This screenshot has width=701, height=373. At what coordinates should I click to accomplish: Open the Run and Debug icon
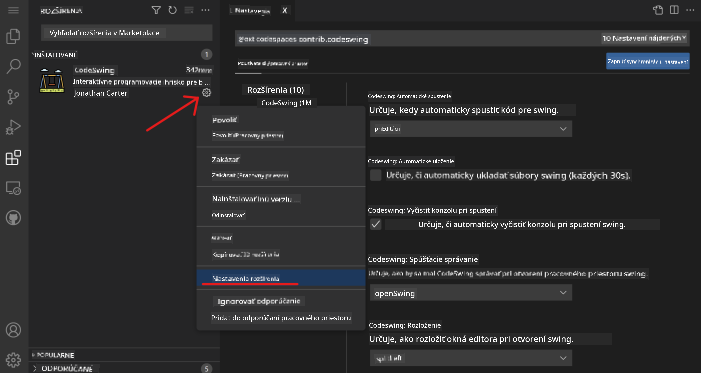pyautogui.click(x=13, y=127)
